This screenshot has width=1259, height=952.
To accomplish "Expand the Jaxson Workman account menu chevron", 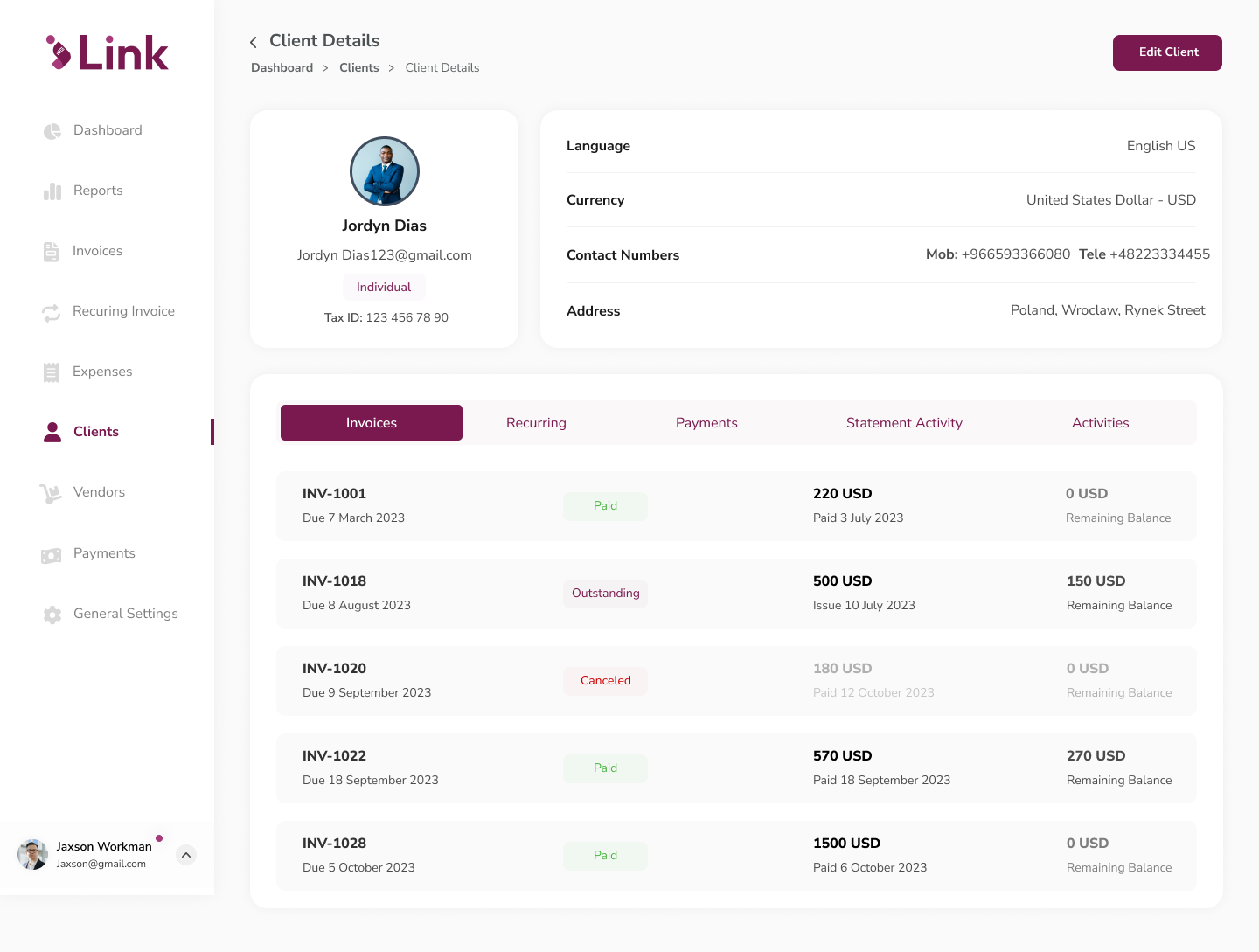I will tap(186, 855).
